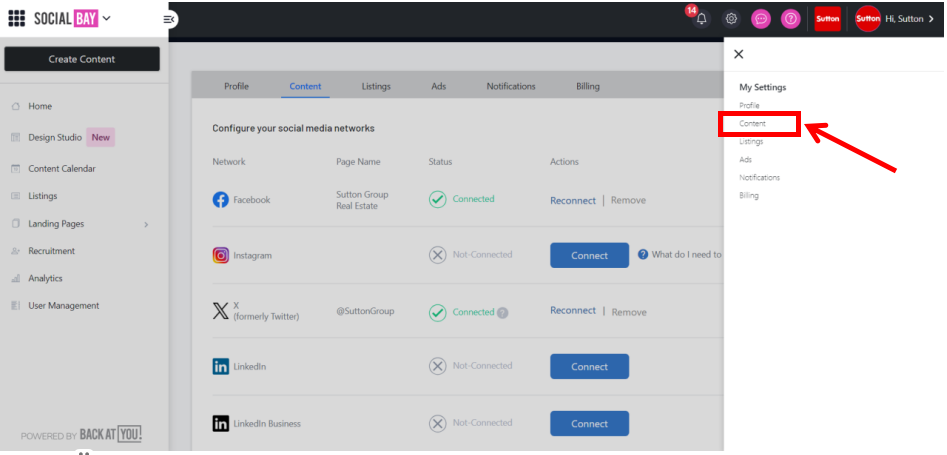Image resolution: width=947 pixels, height=455 pixels.
Task: Reconnect the X (formerly Twitter) account
Action: (x=573, y=311)
